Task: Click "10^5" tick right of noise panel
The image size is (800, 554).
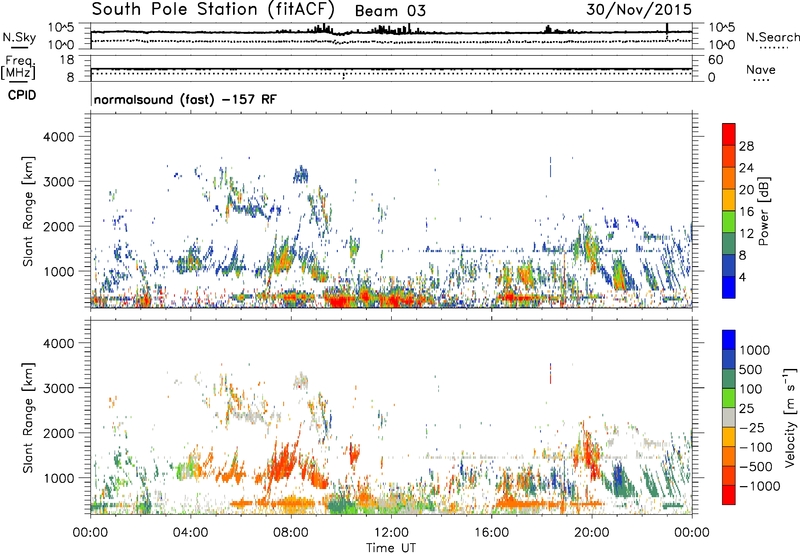Action: [721, 28]
